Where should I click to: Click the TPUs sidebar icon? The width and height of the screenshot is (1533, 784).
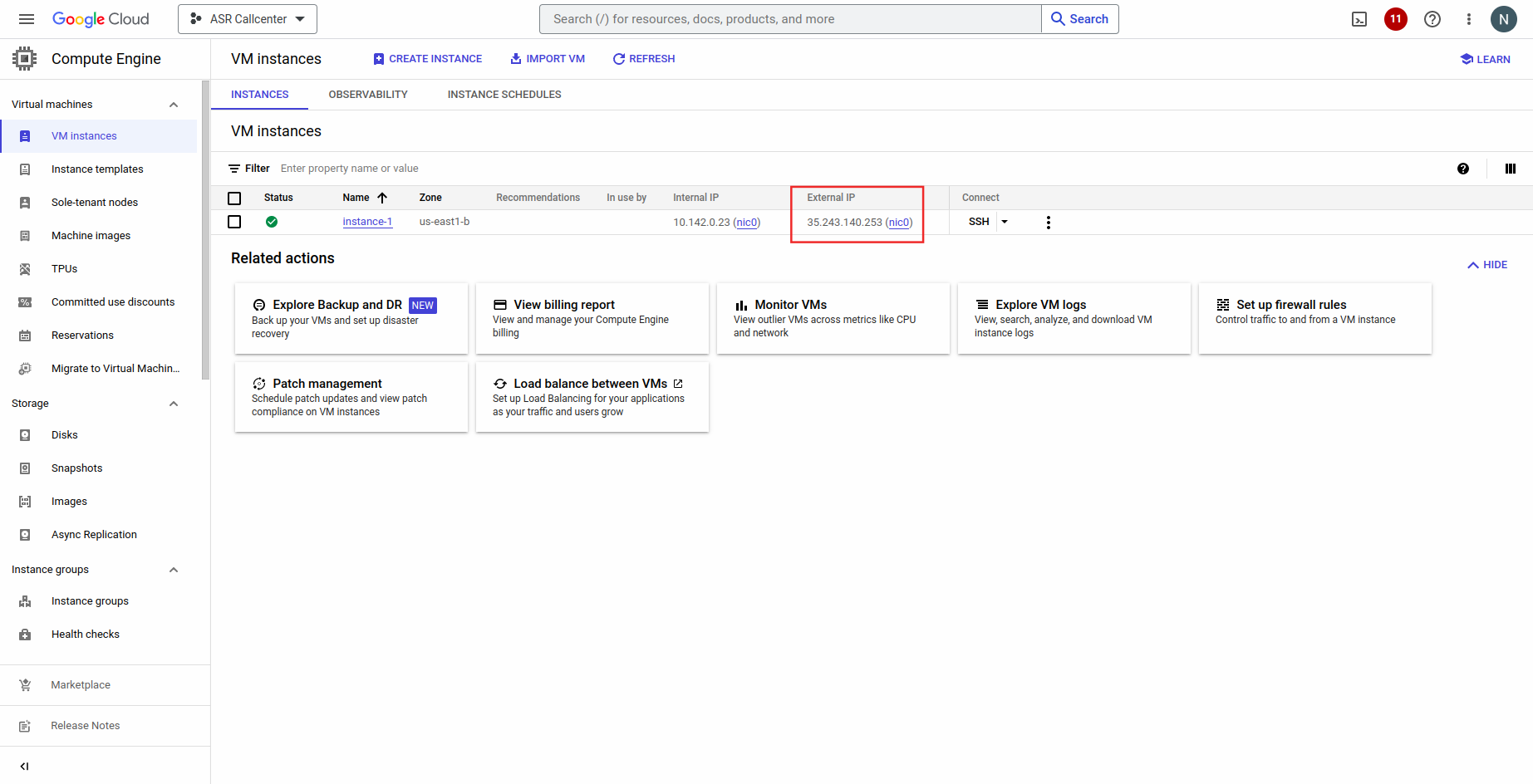pyautogui.click(x=25, y=269)
